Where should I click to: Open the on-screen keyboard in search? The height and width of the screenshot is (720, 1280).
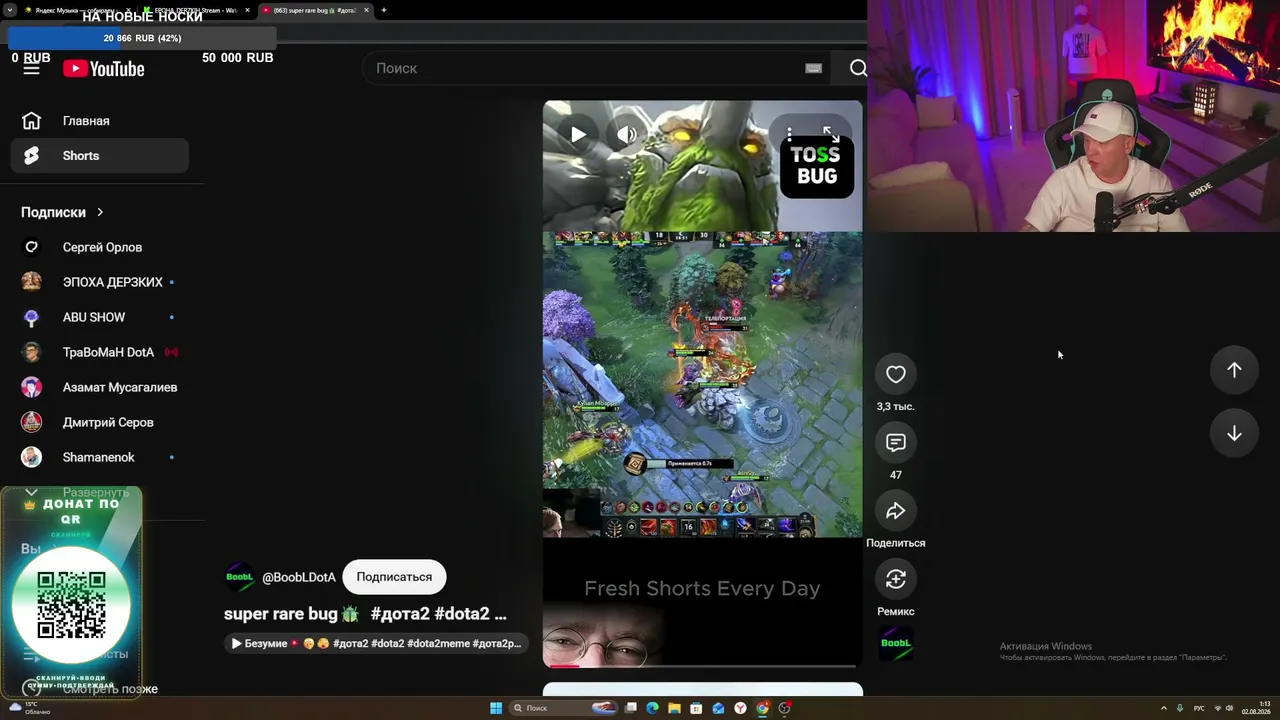pyautogui.click(x=813, y=68)
